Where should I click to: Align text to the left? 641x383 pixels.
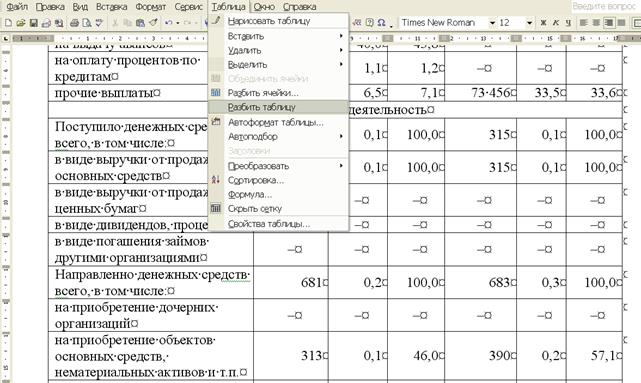point(584,22)
